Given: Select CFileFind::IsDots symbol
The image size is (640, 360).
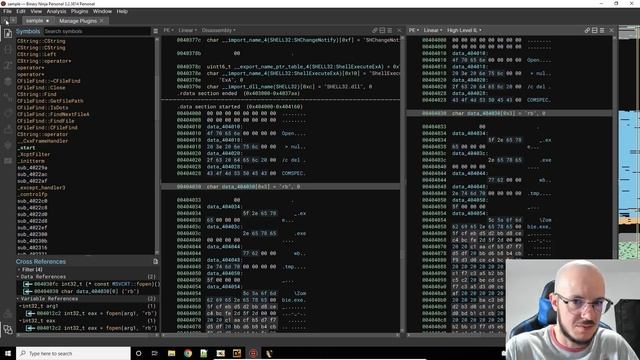Looking at the screenshot, I should [x=43, y=108].
